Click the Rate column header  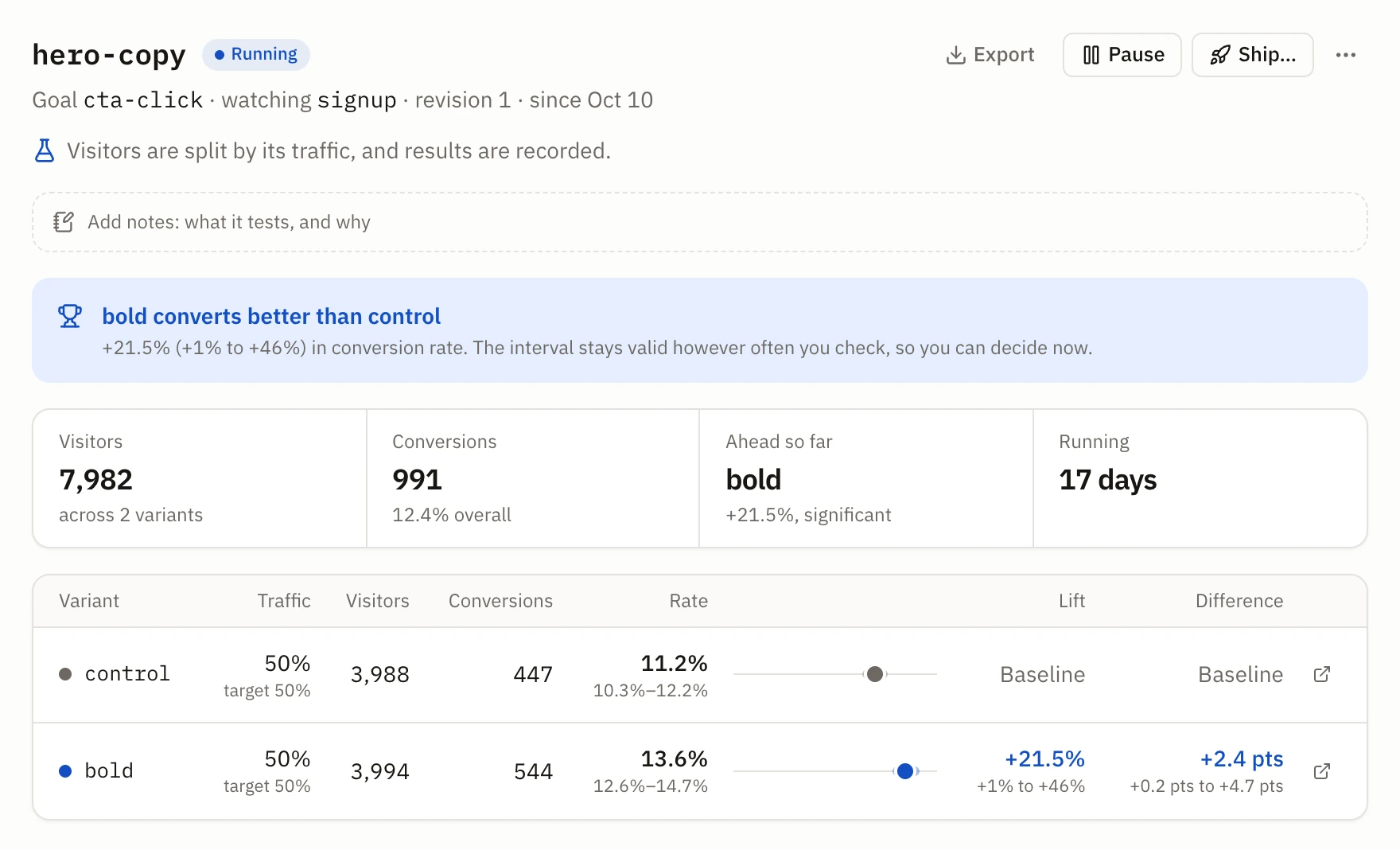pos(688,601)
